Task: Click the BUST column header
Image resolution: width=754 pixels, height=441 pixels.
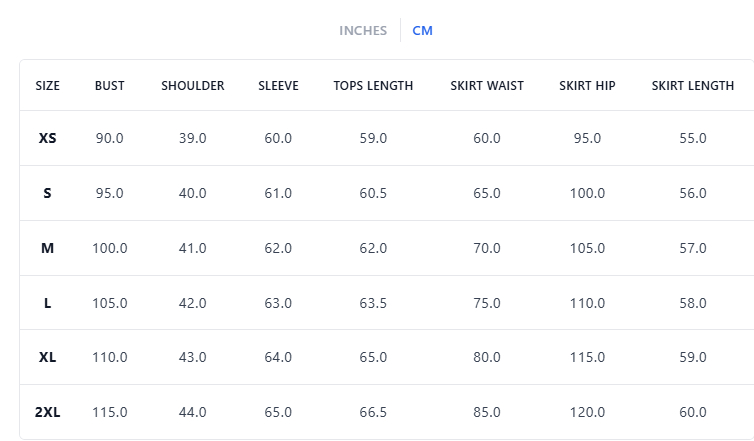Action: (110, 86)
